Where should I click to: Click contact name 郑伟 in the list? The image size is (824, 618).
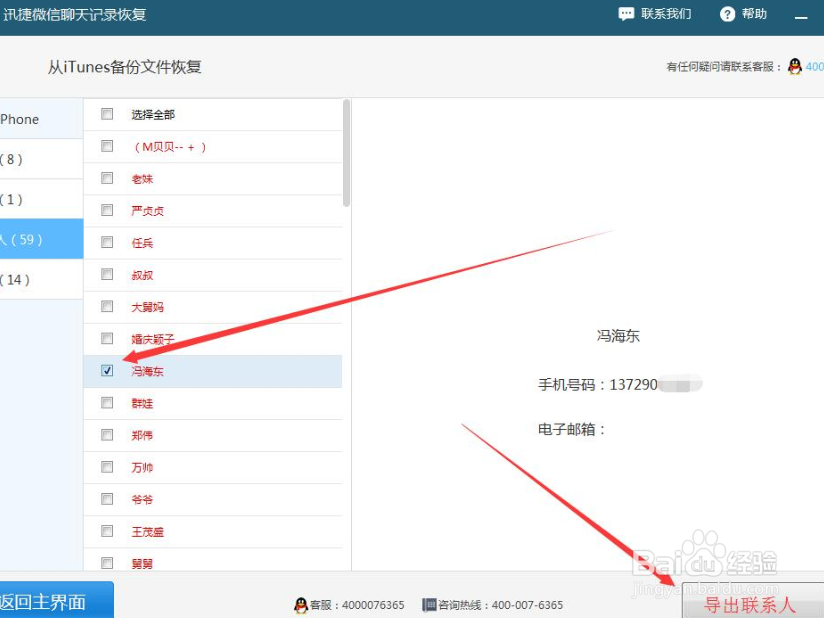(x=142, y=436)
